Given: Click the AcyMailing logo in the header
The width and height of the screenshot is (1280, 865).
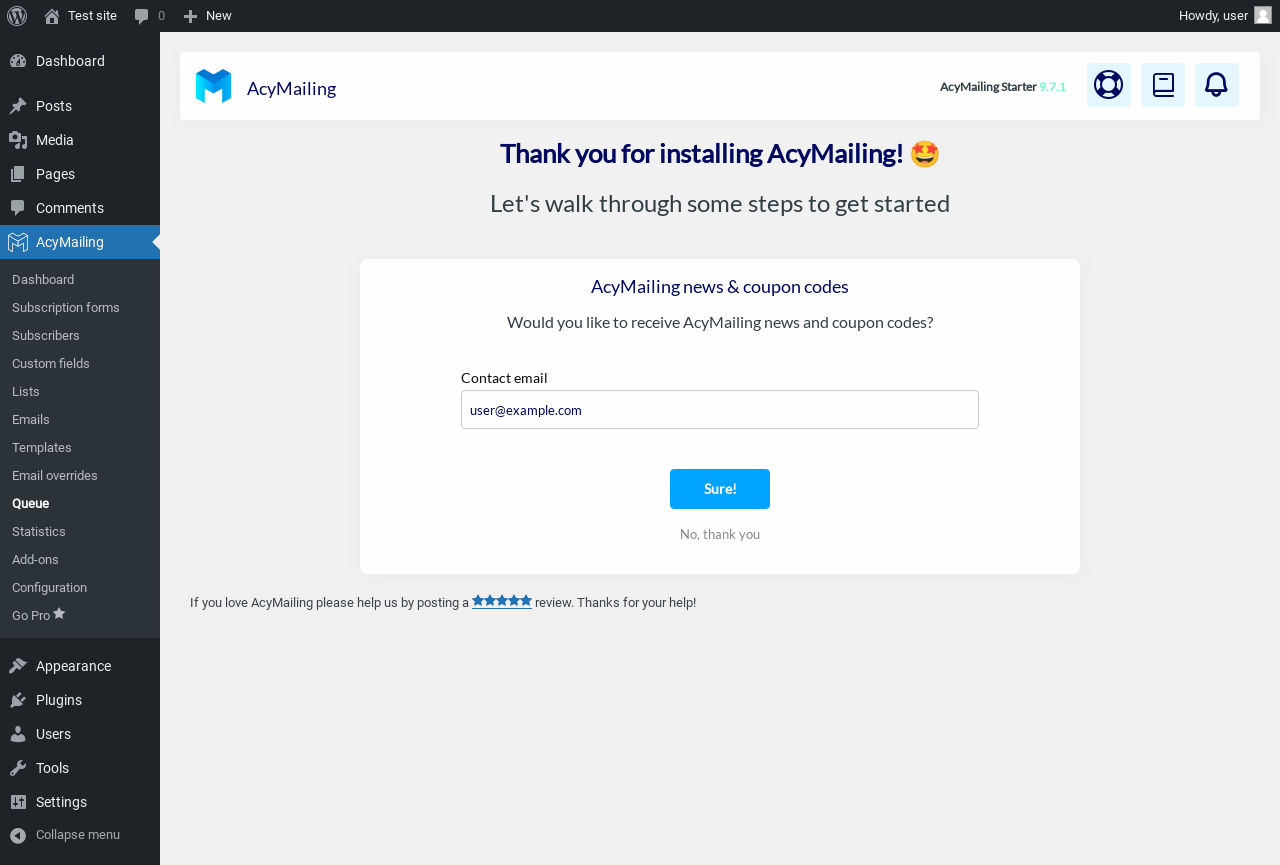Looking at the screenshot, I should [x=213, y=87].
